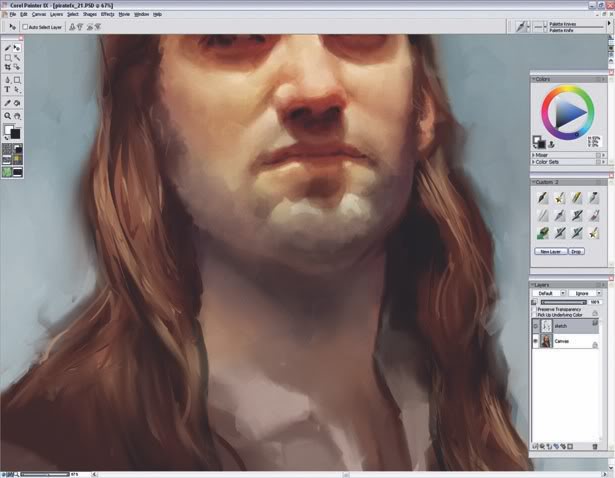This screenshot has height=478, width=615.
Task: Select the Text tool
Action: (7, 90)
